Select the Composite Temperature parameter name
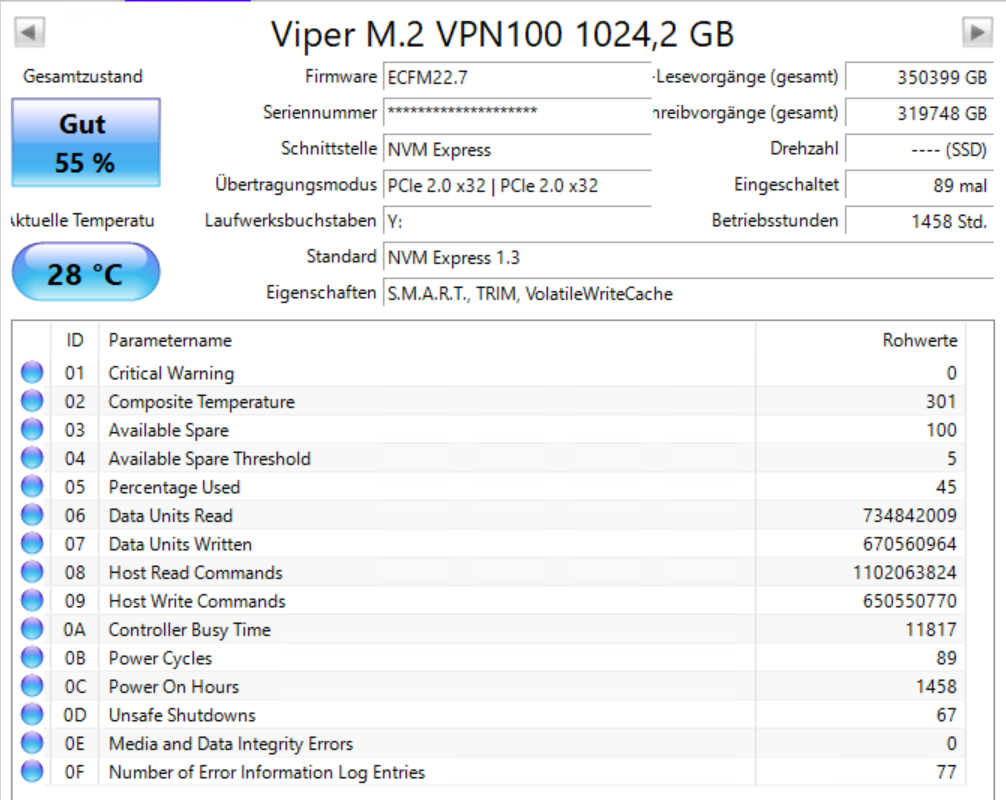1006x800 pixels. pyautogui.click(x=201, y=402)
